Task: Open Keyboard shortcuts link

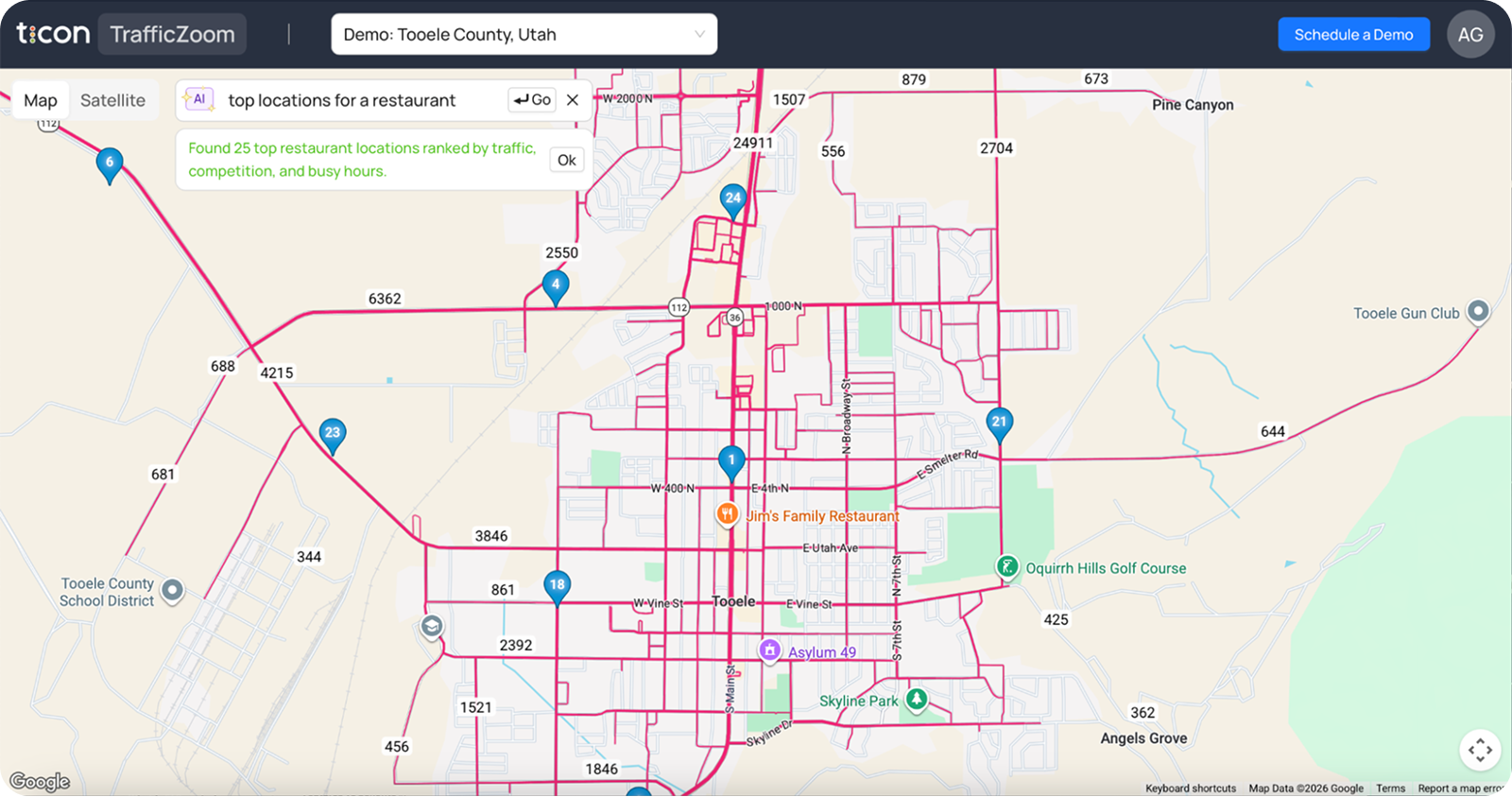Action: pyautogui.click(x=1191, y=788)
